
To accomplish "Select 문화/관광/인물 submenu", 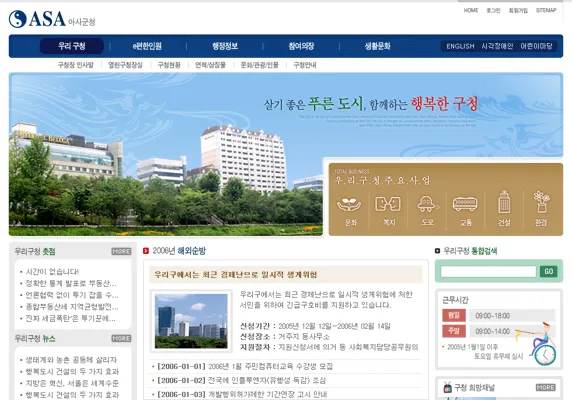I will [259, 65].
